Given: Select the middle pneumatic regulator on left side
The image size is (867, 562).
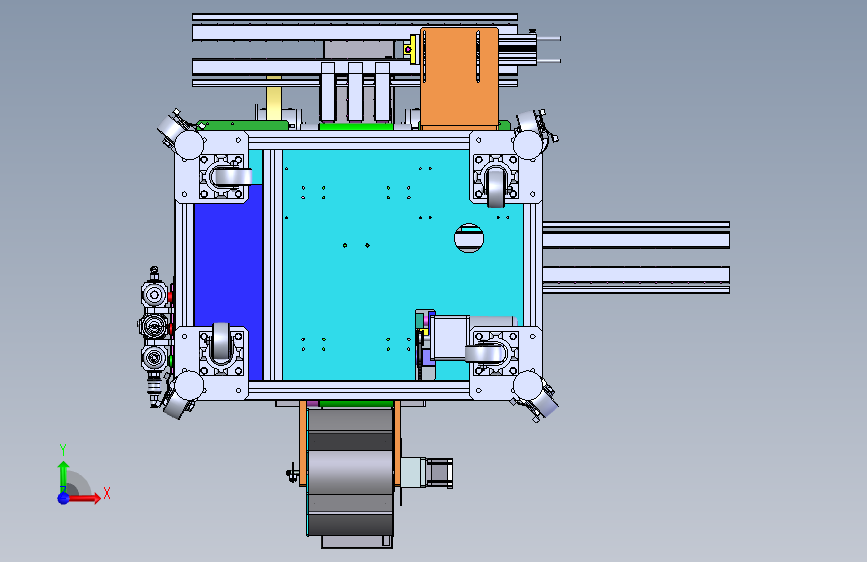Looking at the screenshot, I should [x=154, y=326].
